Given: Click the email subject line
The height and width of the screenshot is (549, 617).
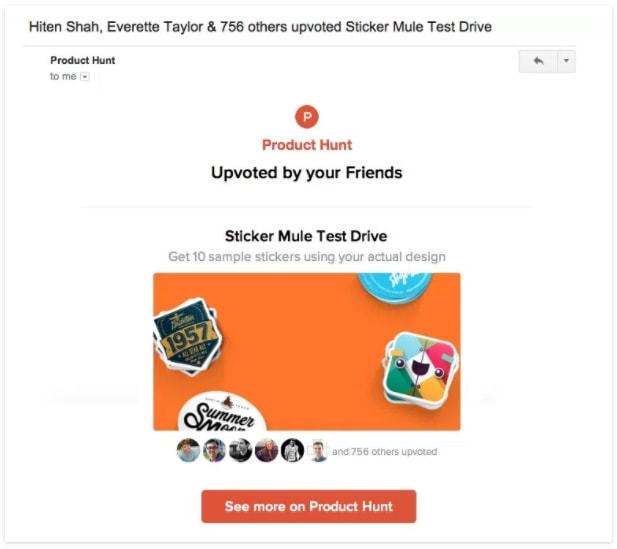Looking at the screenshot, I should [x=260, y=27].
